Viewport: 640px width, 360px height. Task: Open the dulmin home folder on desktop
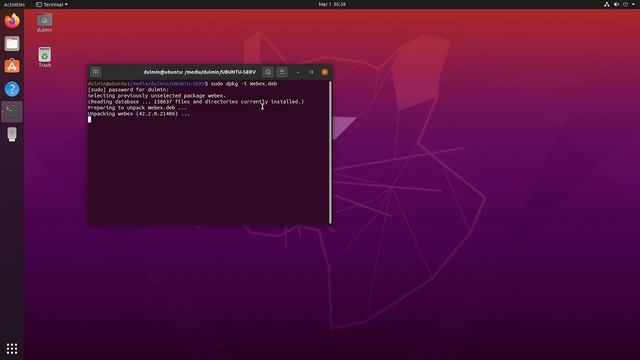click(44, 22)
